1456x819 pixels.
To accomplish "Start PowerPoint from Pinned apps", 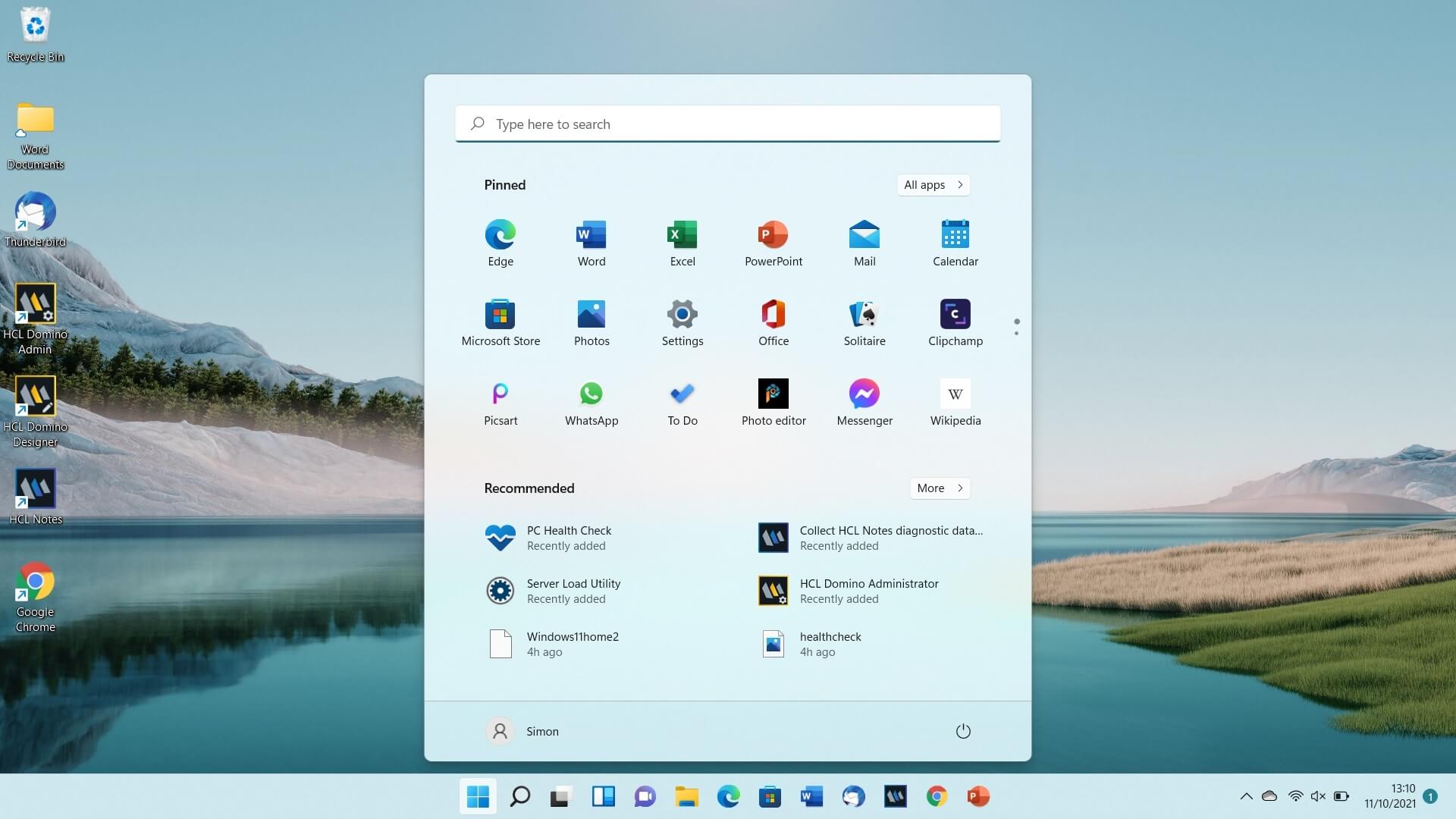I will click(773, 243).
